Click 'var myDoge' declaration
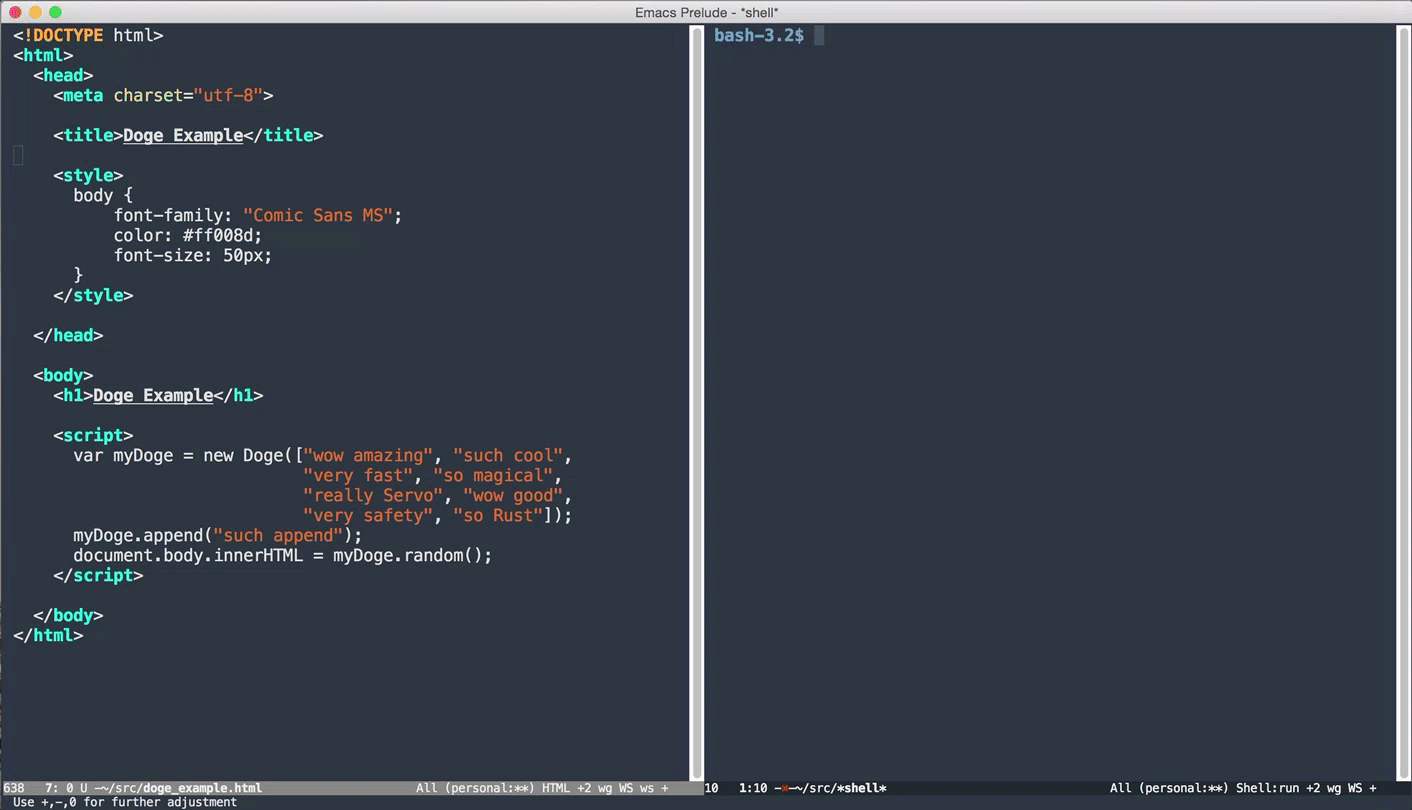The width and height of the screenshot is (1412, 810). click(123, 455)
